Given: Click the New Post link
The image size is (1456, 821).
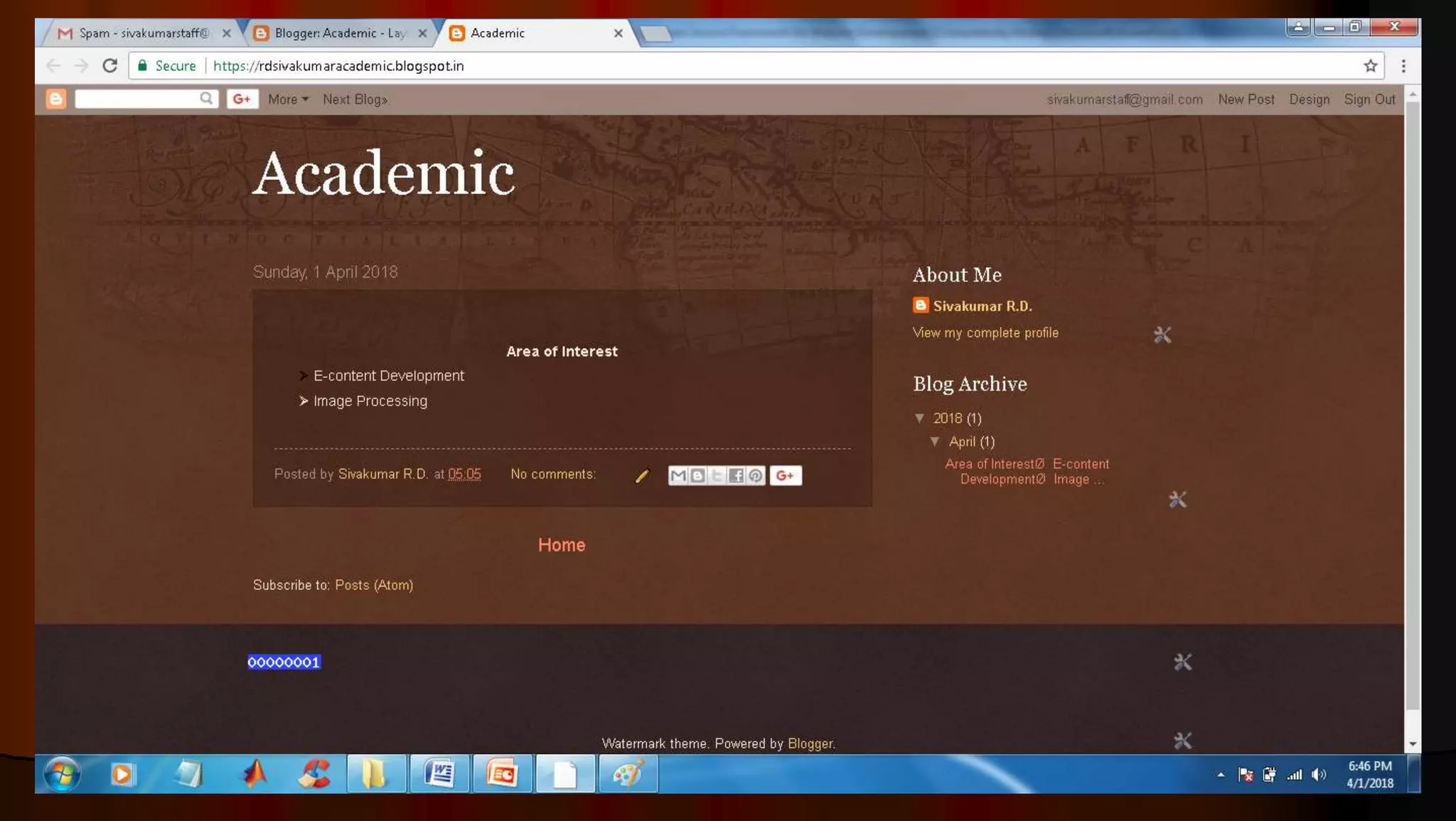Looking at the screenshot, I should tap(1246, 100).
